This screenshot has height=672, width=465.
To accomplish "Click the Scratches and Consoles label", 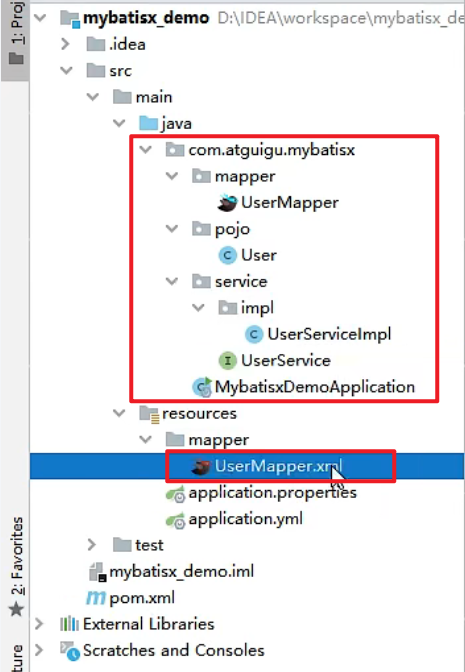I will pyautogui.click(x=174, y=651).
